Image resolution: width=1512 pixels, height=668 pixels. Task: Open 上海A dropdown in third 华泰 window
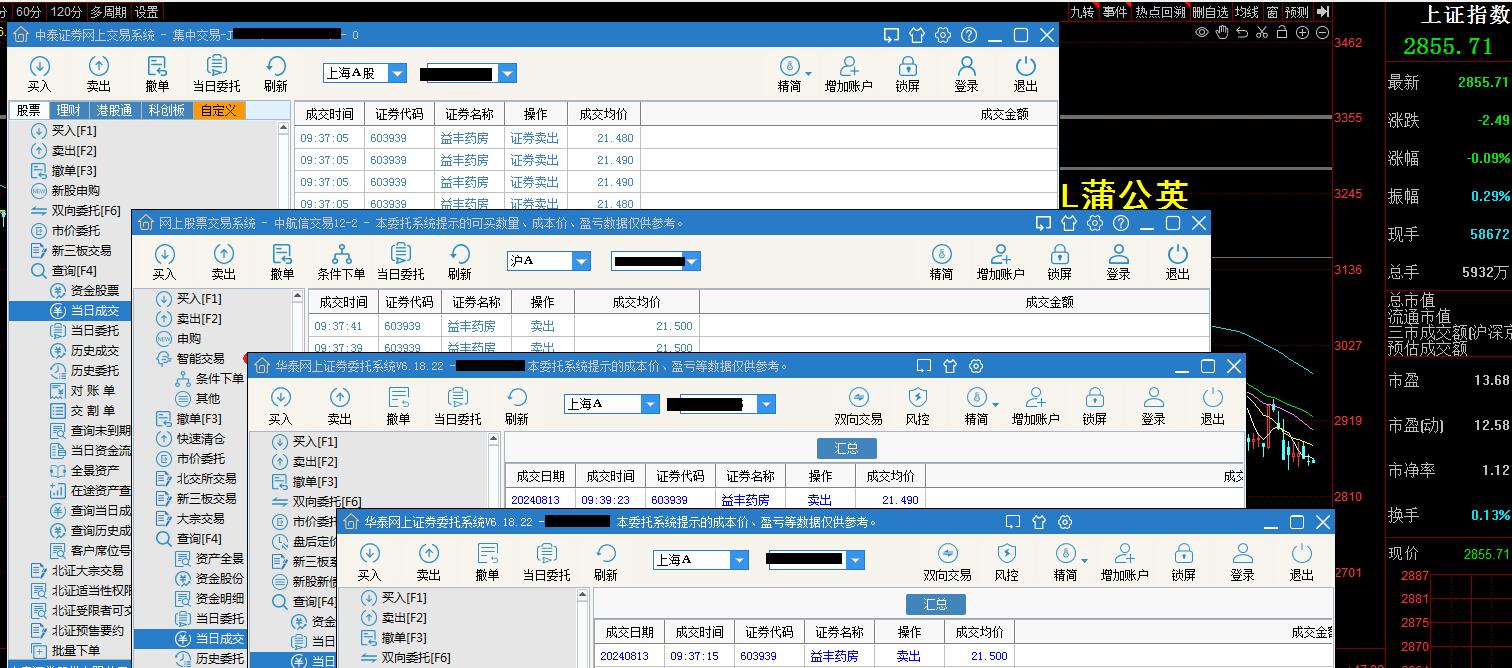coord(650,404)
